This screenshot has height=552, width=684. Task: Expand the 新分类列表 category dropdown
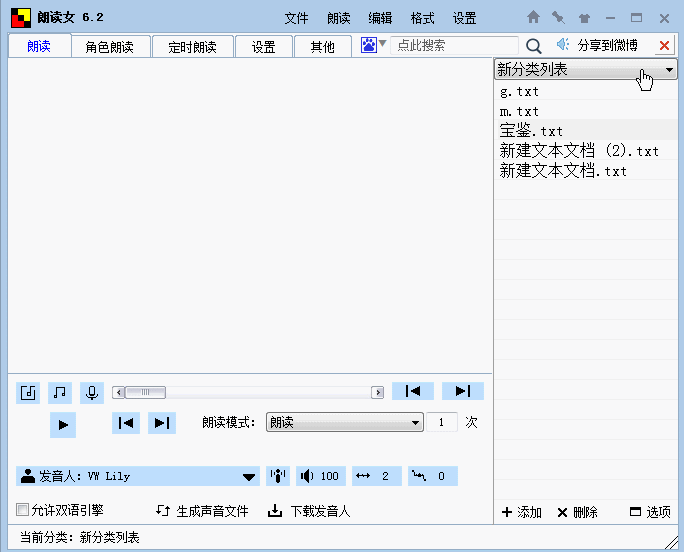tap(585, 69)
